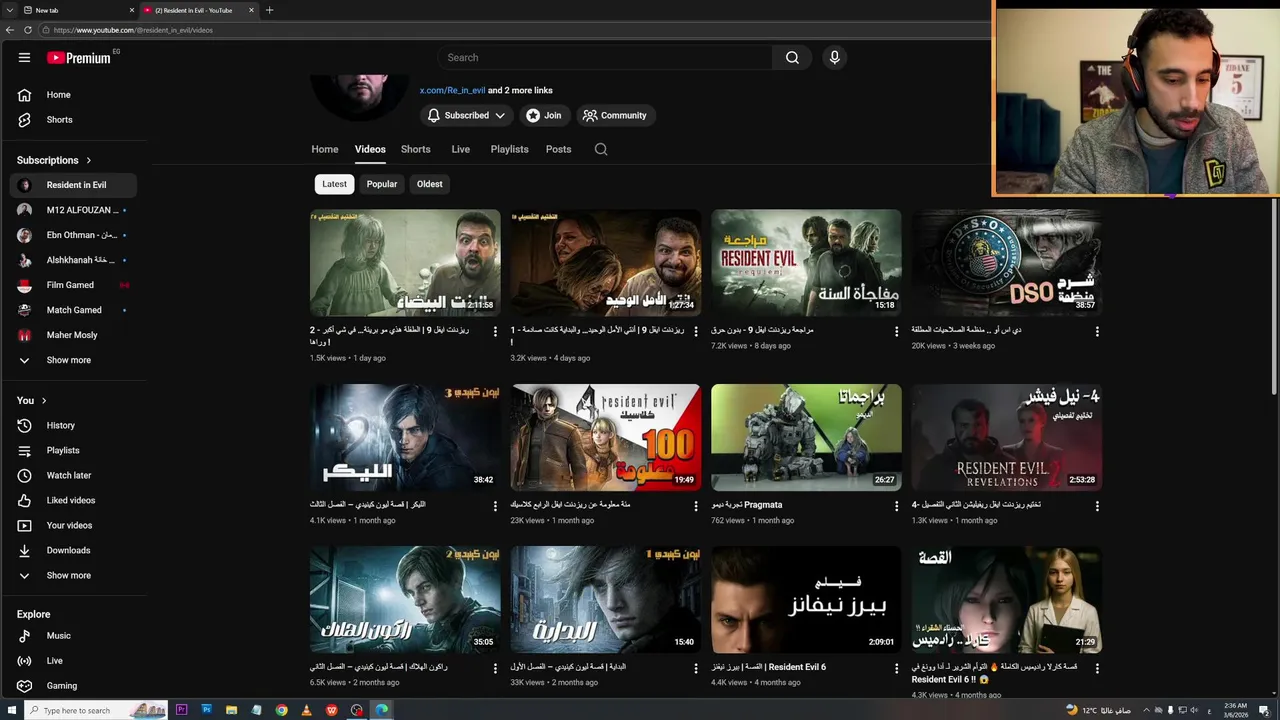Image resolution: width=1280 pixels, height=720 pixels.
Task: Expand Show more under Subscriptions
Action: 74,360
